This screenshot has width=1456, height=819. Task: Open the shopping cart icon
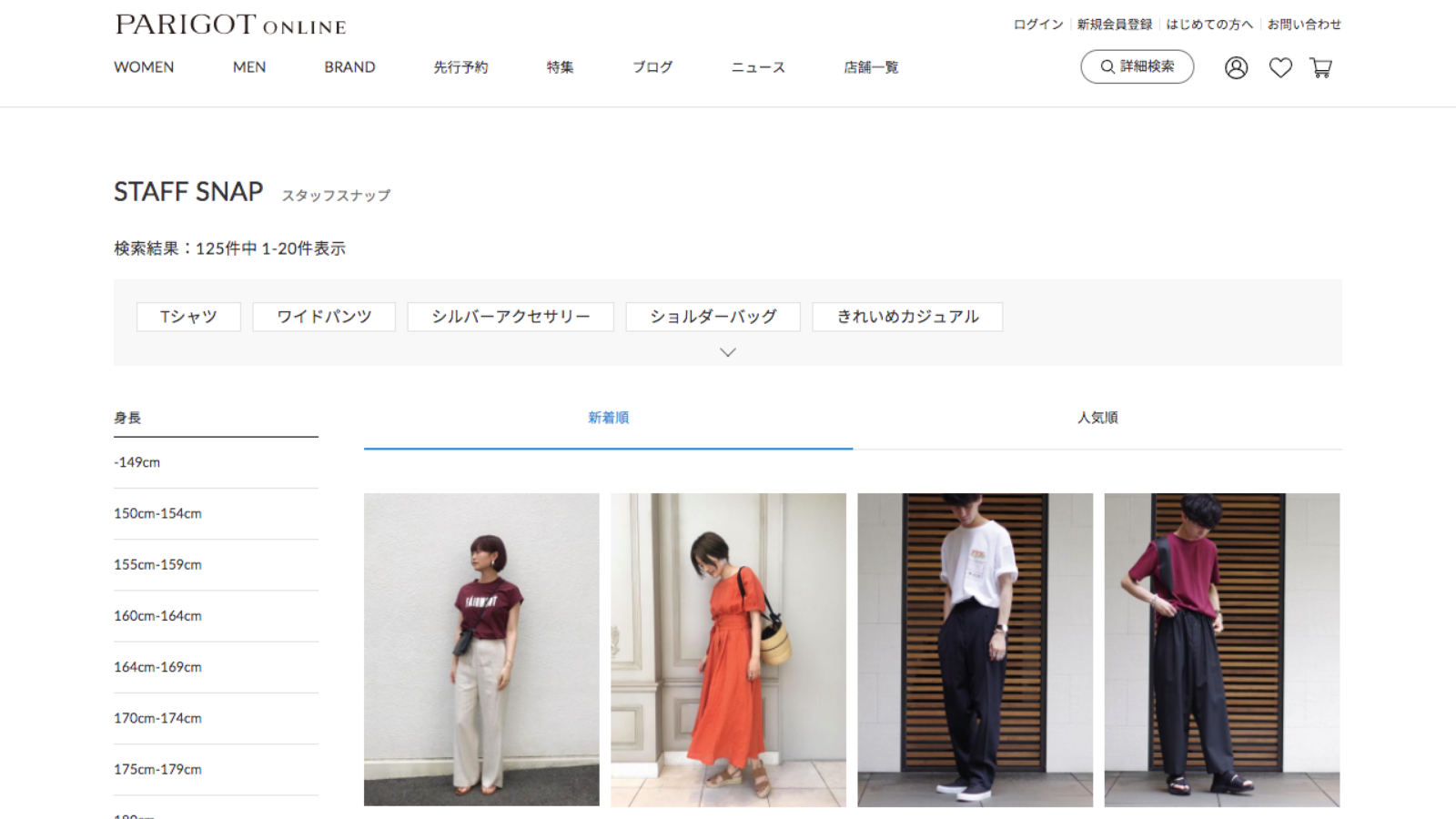click(x=1320, y=67)
